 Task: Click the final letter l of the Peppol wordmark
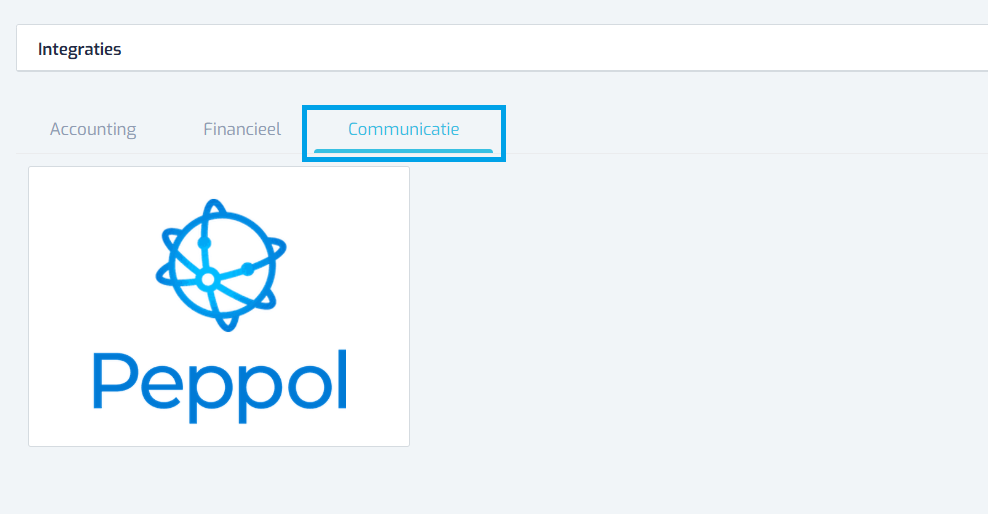(342, 379)
